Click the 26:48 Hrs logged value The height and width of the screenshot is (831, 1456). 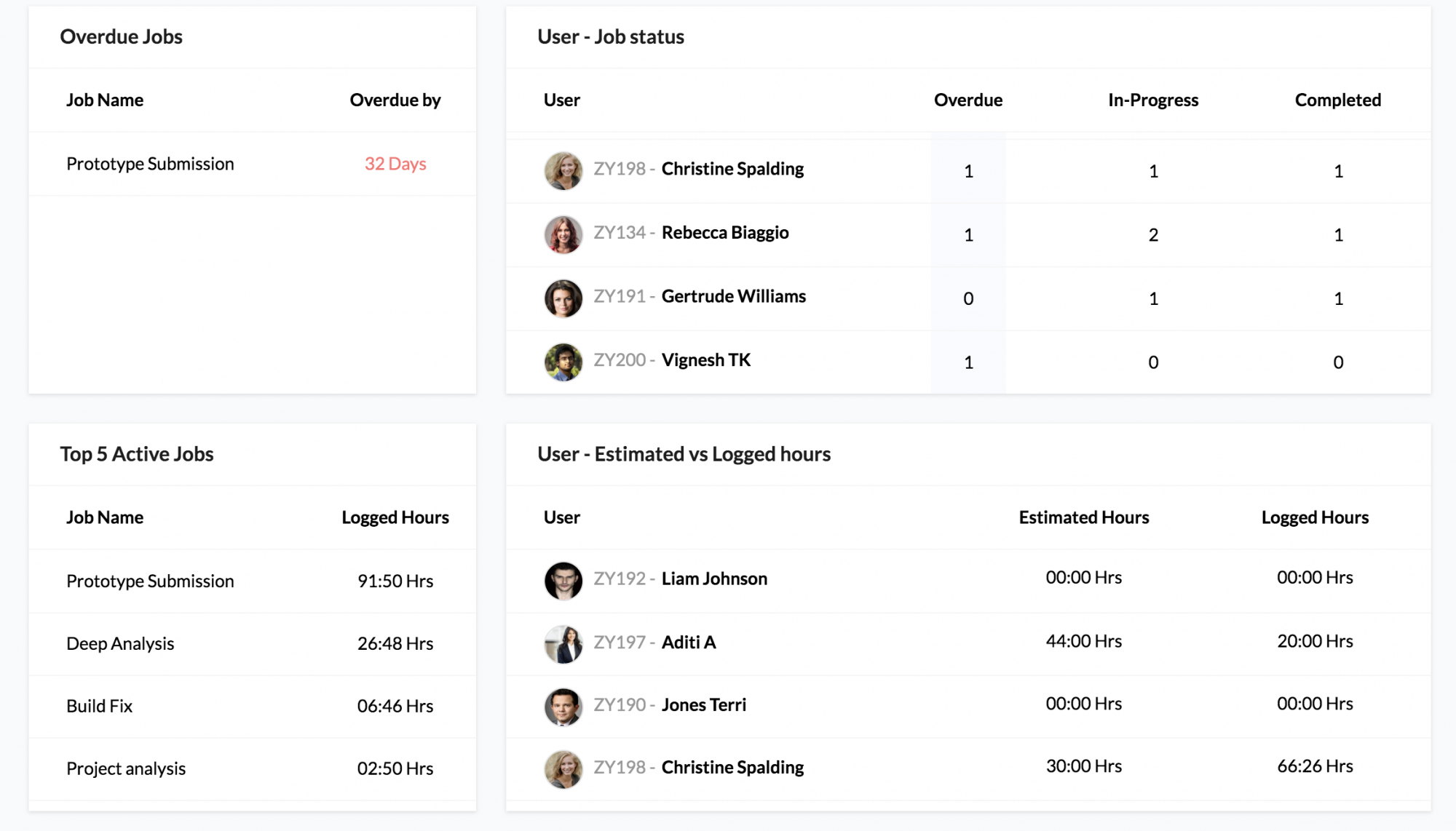[395, 643]
